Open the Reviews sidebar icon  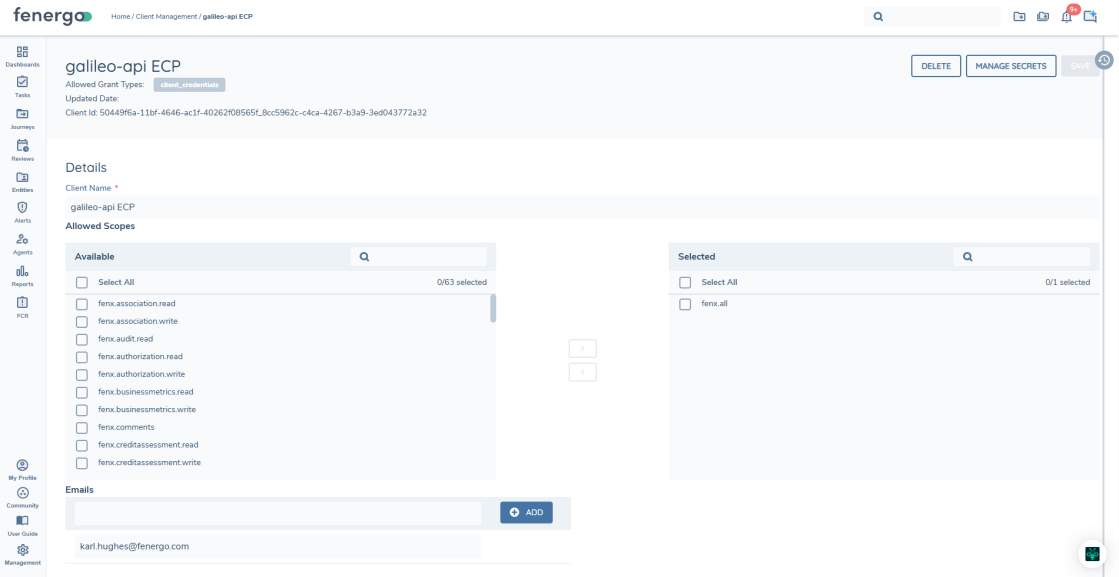coord(22,145)
